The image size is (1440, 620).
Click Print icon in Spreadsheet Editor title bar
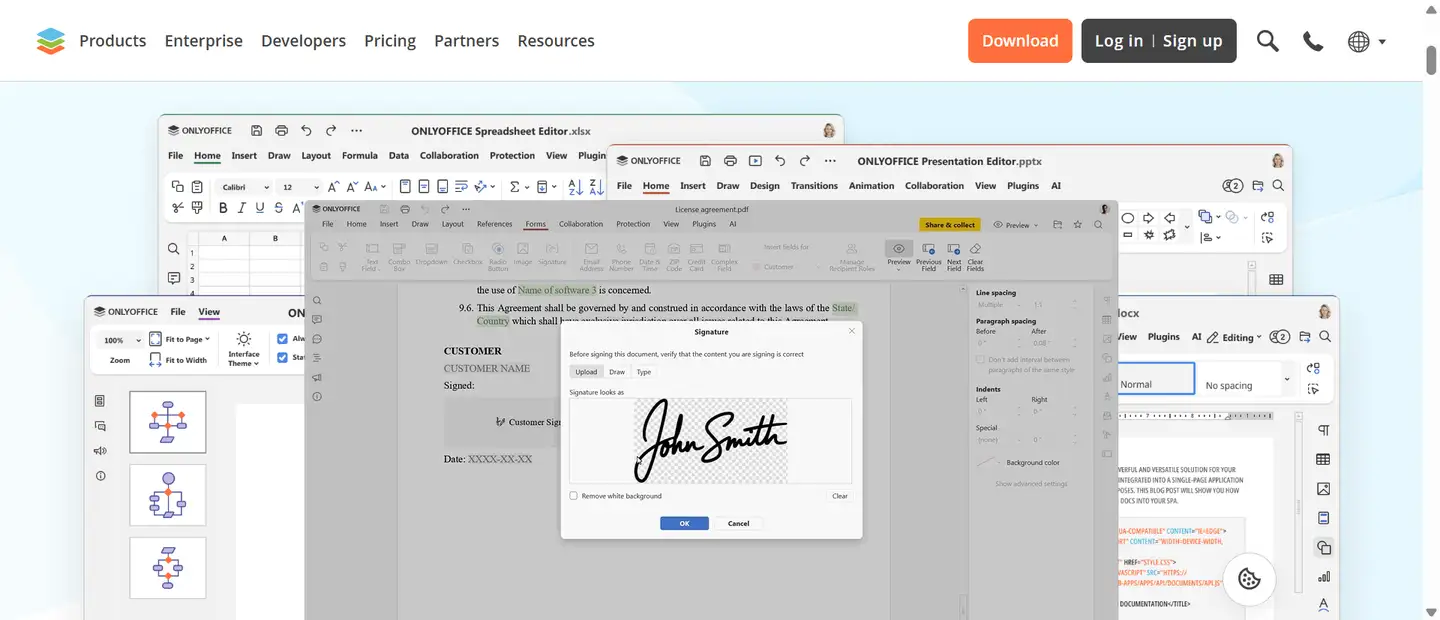pos(282,131)
